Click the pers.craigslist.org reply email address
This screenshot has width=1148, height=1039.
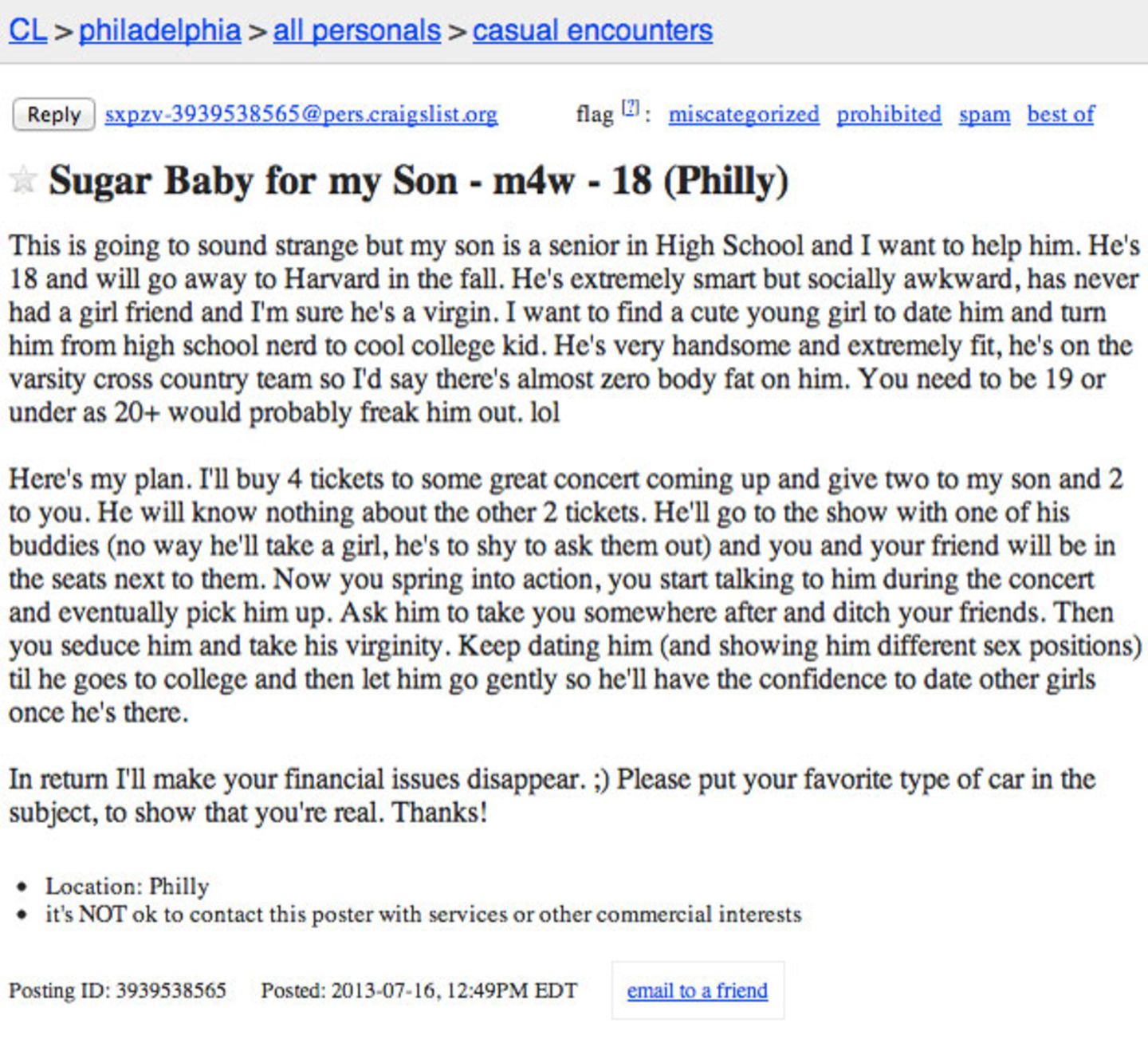click(x=301, y=115)
